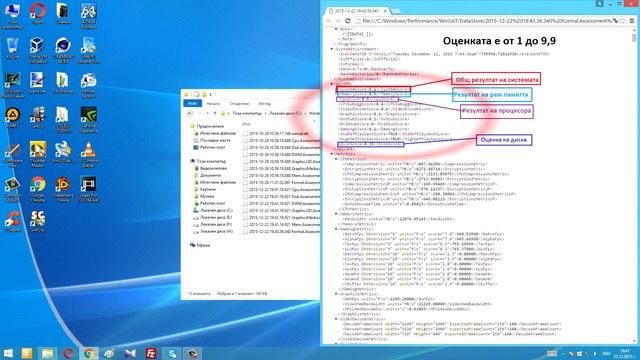Click Този компютър in the breadcrumb path
640x360 pixels.
click(247, 113)
